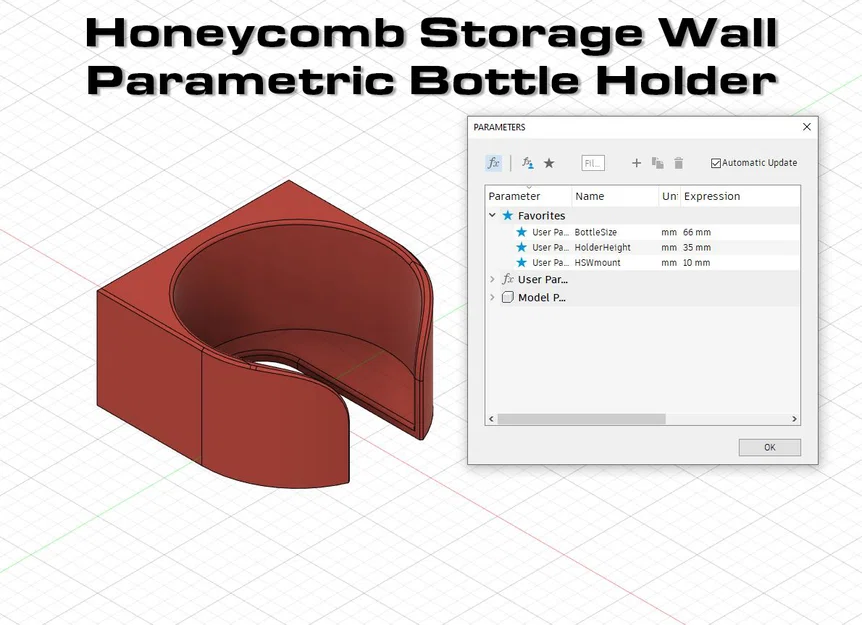Unfavorite BottleSize by clicking its star
The image size is (862, 625).
pos(522,232)
